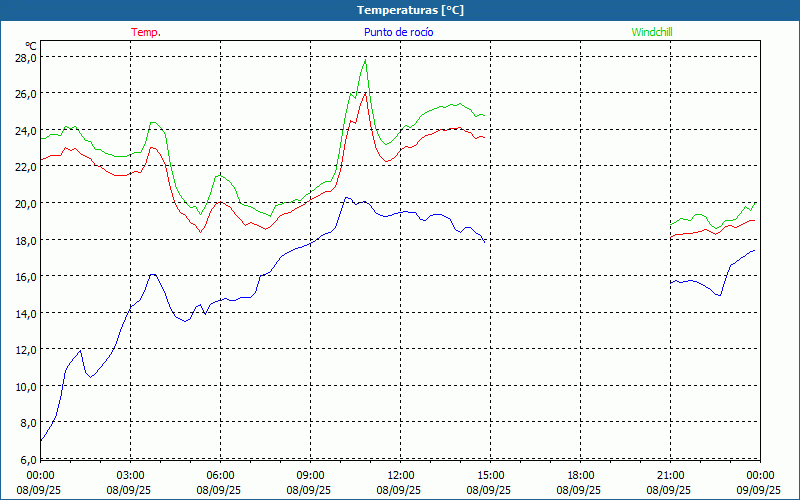Click the 12:00 time axis label
This screenshot has width=800, height=500.
pos(401,476)
